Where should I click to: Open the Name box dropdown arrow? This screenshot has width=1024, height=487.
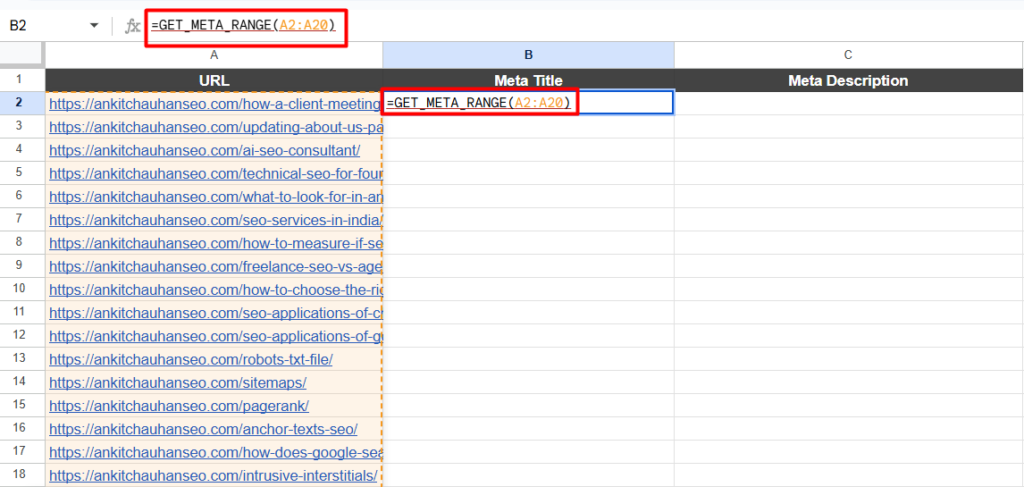(x=94, y=25)
